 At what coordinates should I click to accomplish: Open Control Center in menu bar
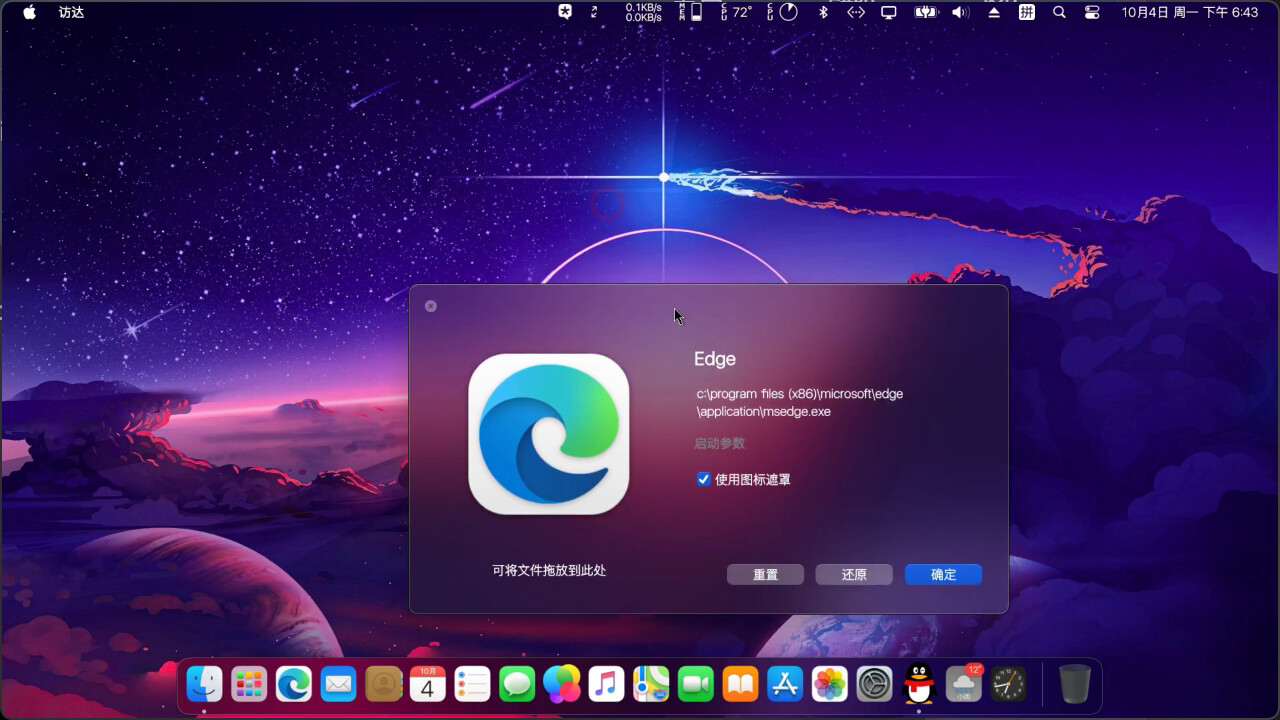click(1091, 12)
